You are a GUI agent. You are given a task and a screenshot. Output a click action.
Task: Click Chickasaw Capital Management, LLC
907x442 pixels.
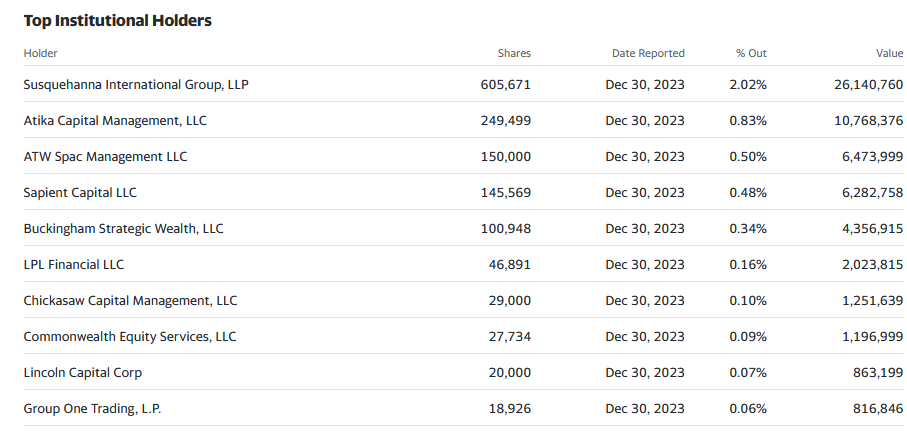[x=130, y=301]
